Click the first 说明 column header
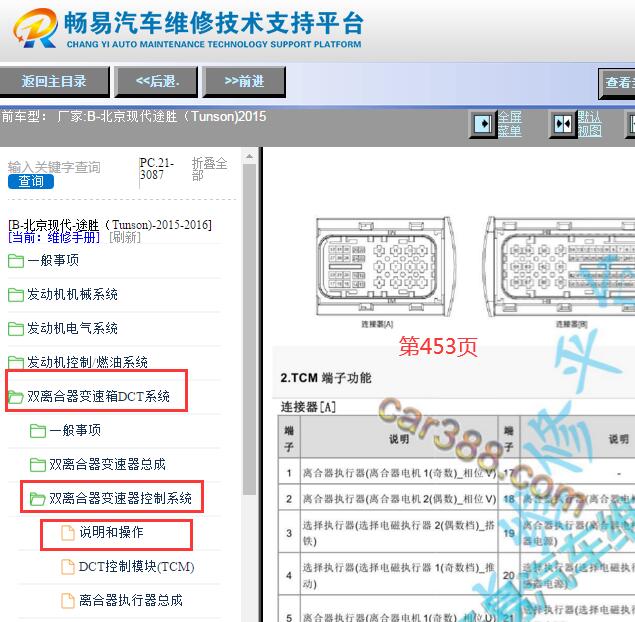 click(399, 439)
